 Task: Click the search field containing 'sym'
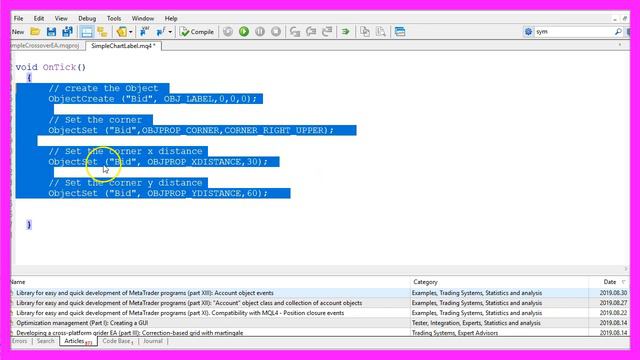(573, 31)
